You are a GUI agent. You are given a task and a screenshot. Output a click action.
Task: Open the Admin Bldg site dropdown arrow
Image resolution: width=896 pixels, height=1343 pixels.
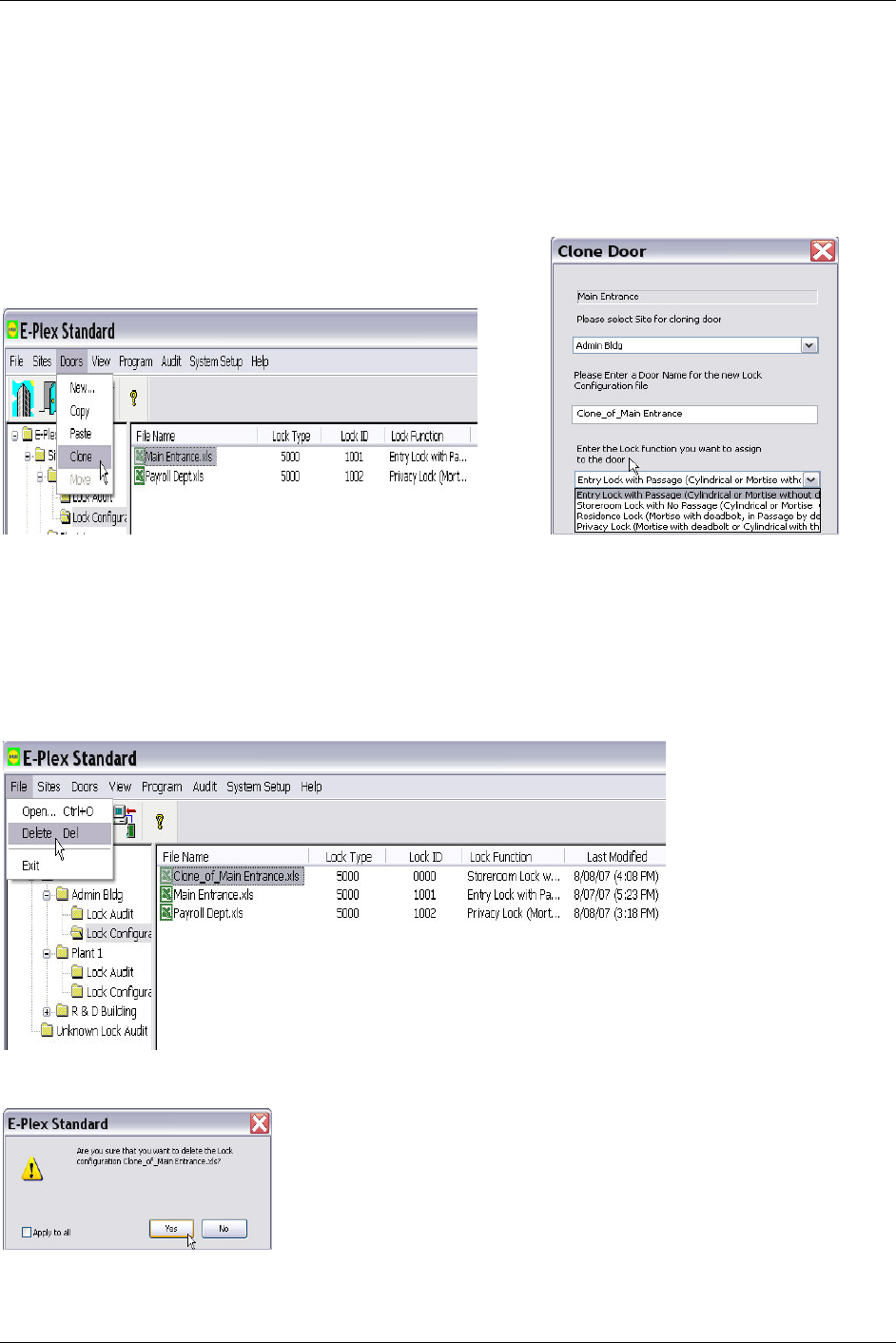point(809,345)
